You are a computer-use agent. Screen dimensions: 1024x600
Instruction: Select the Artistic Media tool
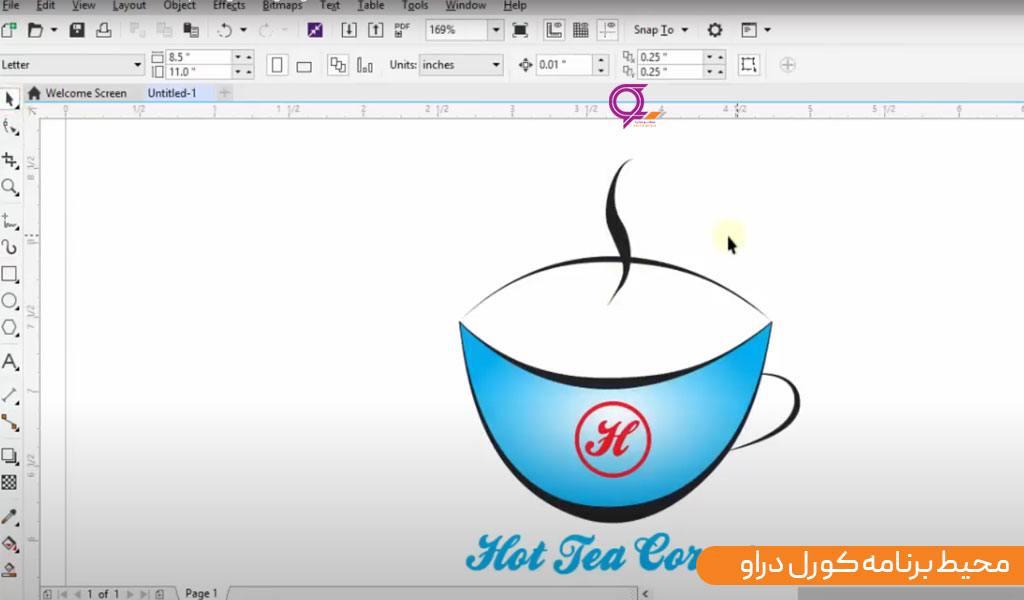[x=10, y=247]
